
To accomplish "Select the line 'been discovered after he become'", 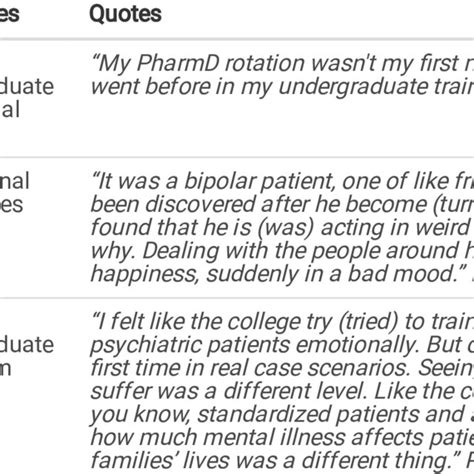I will pyautogui.click(x=282, y=204).
